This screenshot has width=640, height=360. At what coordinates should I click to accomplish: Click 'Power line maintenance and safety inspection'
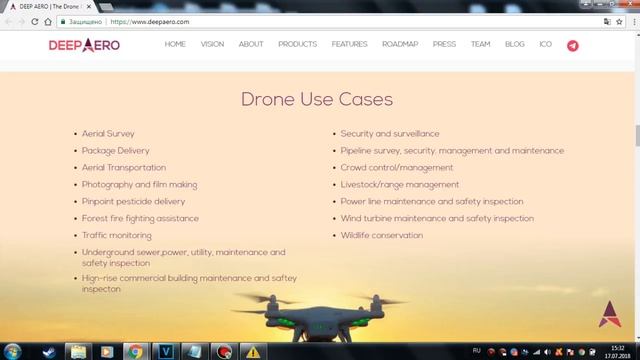pyautogui.click(x=432, y=202)
